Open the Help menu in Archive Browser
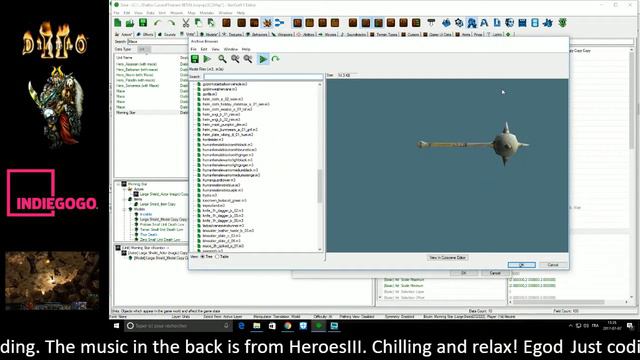This screenshot has height=360, width=640. coord(246,49)
